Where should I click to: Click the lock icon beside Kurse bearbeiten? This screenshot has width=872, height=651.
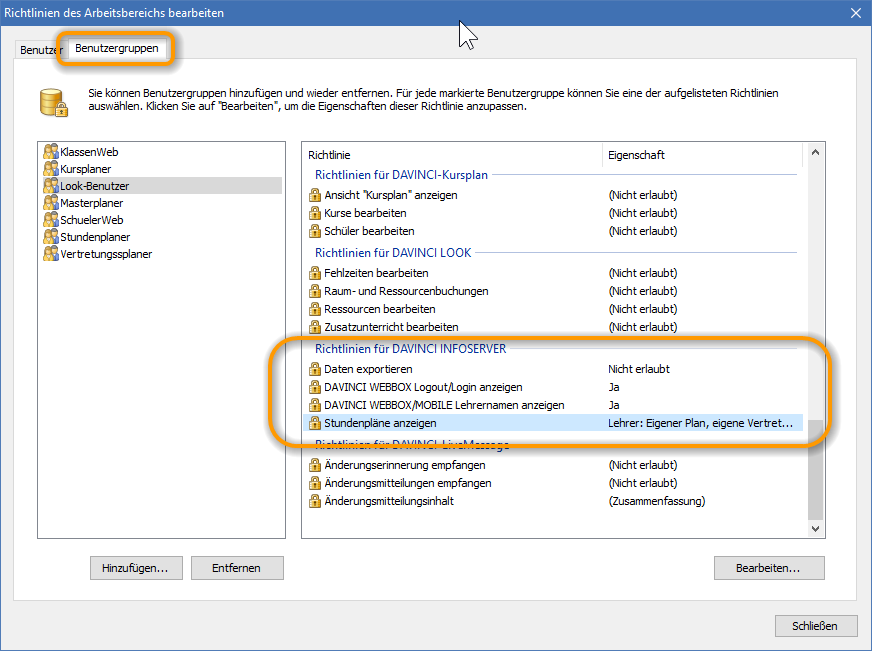click(x=315, y=213)
